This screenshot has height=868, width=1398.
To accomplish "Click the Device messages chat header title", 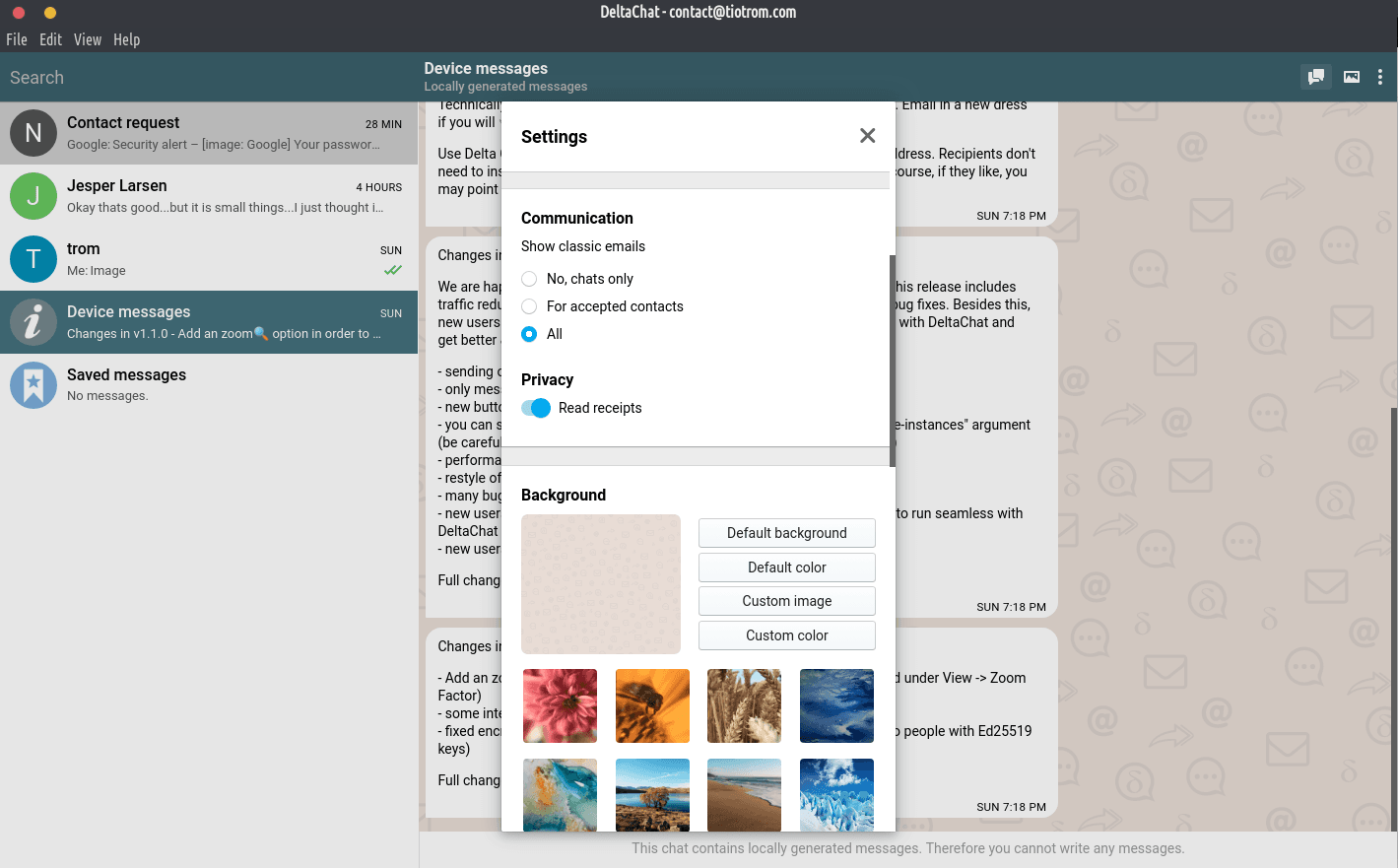I will (486, 68).
